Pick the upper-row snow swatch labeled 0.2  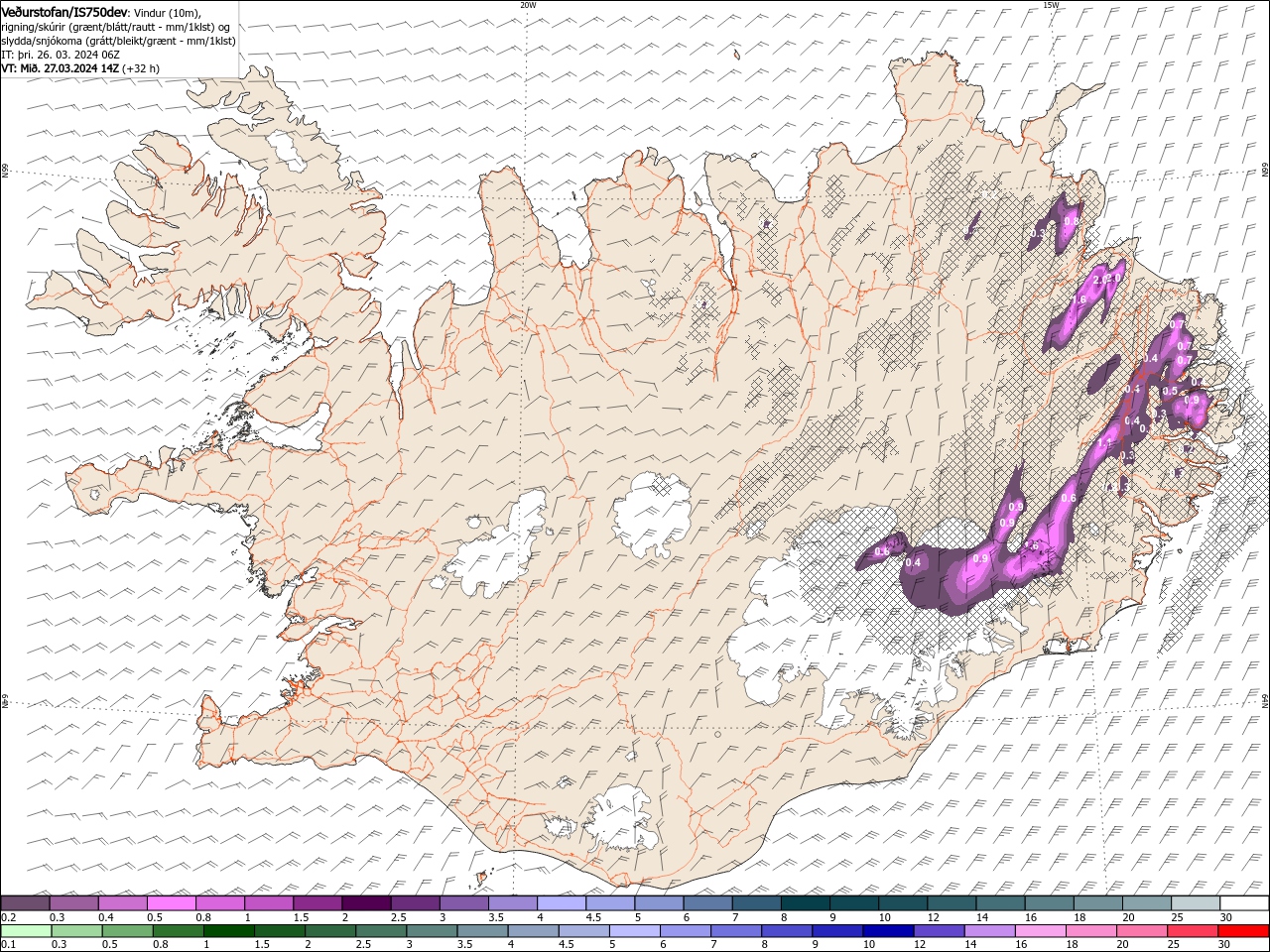pyautogui.click(x=25, y=902)
